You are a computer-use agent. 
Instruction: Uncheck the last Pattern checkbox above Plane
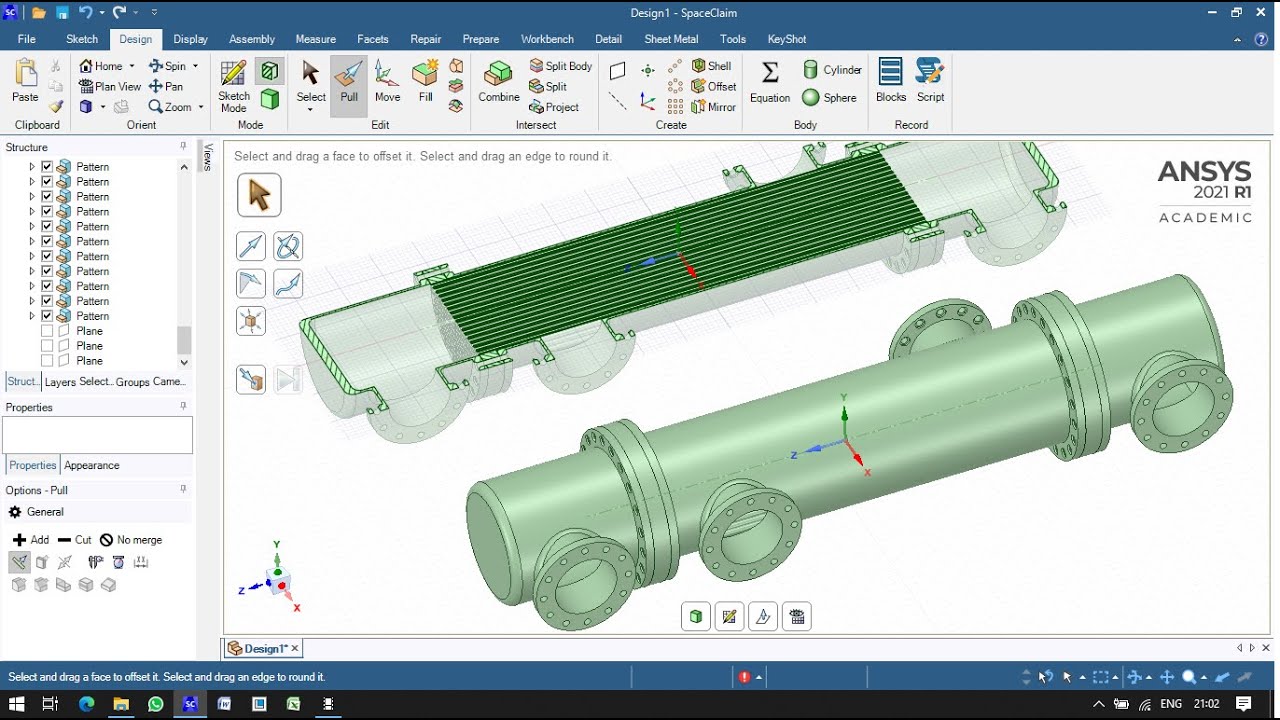47,316
